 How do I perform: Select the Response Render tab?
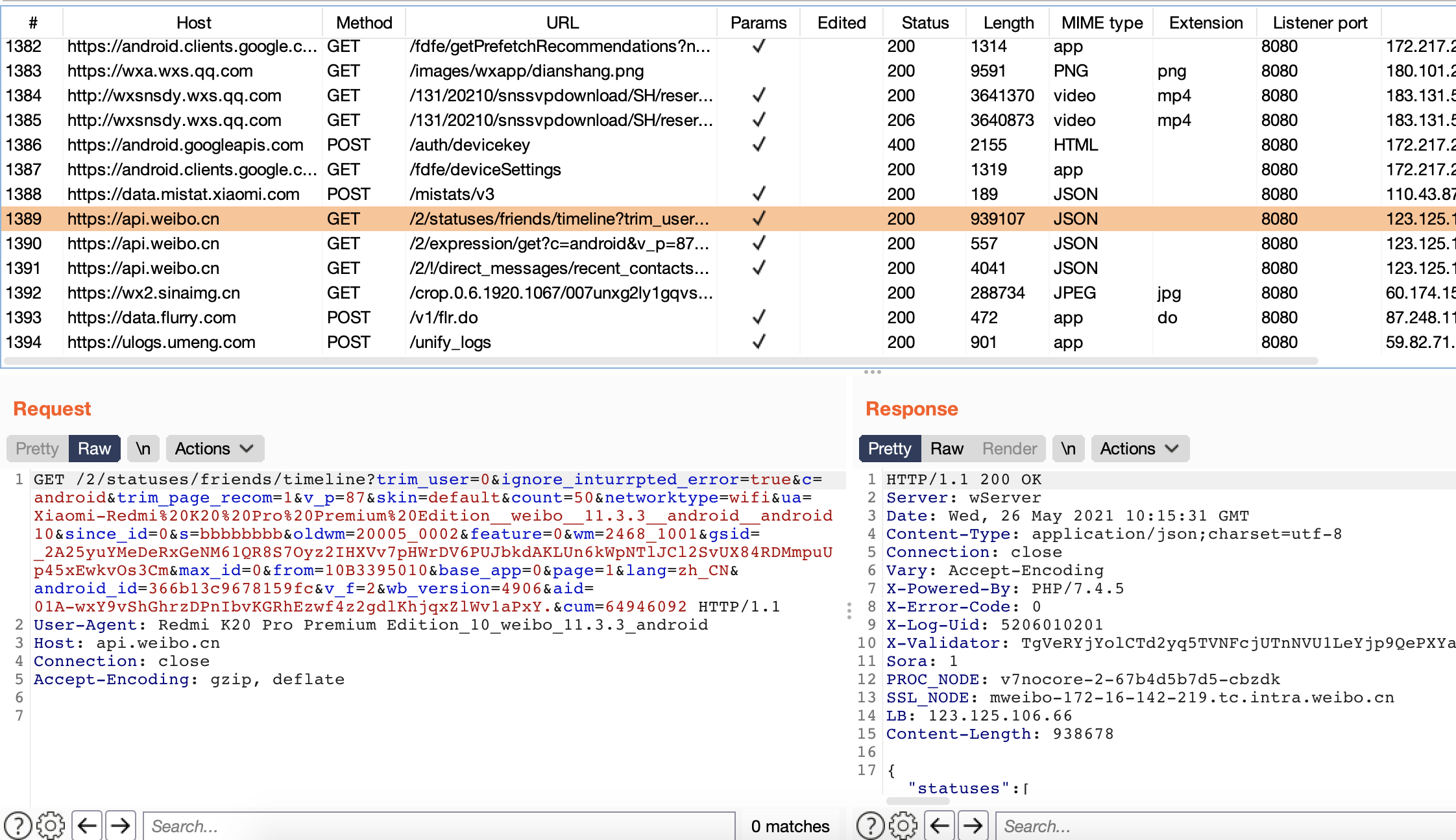click(x=1009, y=449)
